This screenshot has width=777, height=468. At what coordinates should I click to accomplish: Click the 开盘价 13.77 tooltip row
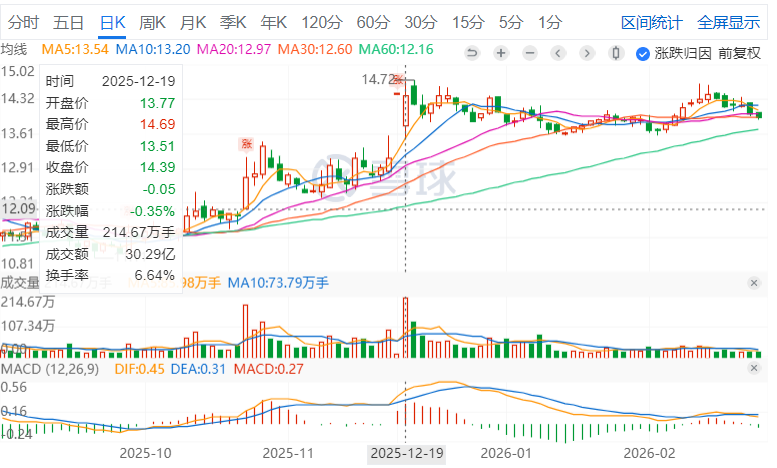click(111, 103)
